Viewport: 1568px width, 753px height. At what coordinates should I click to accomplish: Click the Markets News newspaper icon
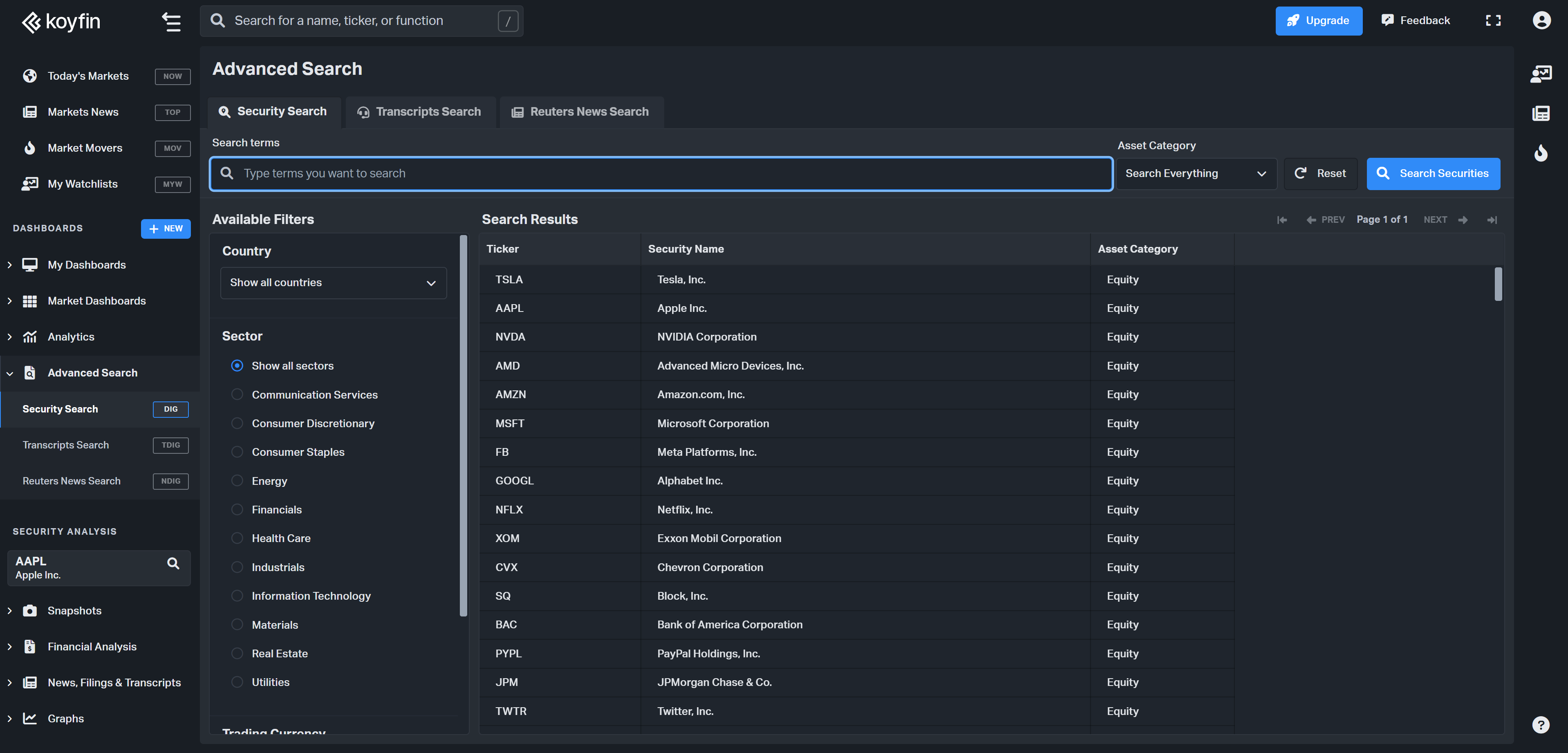[29, 112]
